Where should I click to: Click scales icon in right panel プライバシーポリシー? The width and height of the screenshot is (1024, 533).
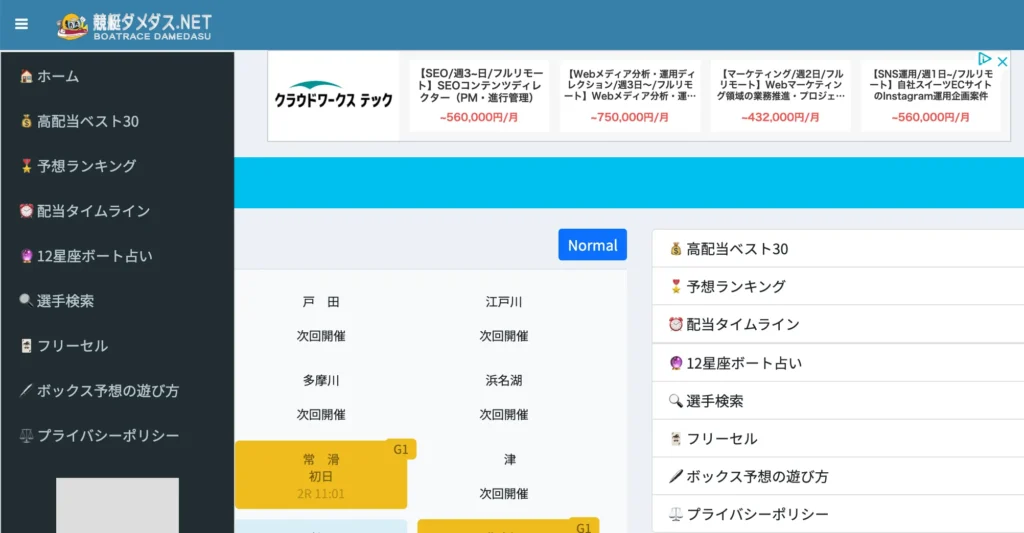click(x=676, y=515)
